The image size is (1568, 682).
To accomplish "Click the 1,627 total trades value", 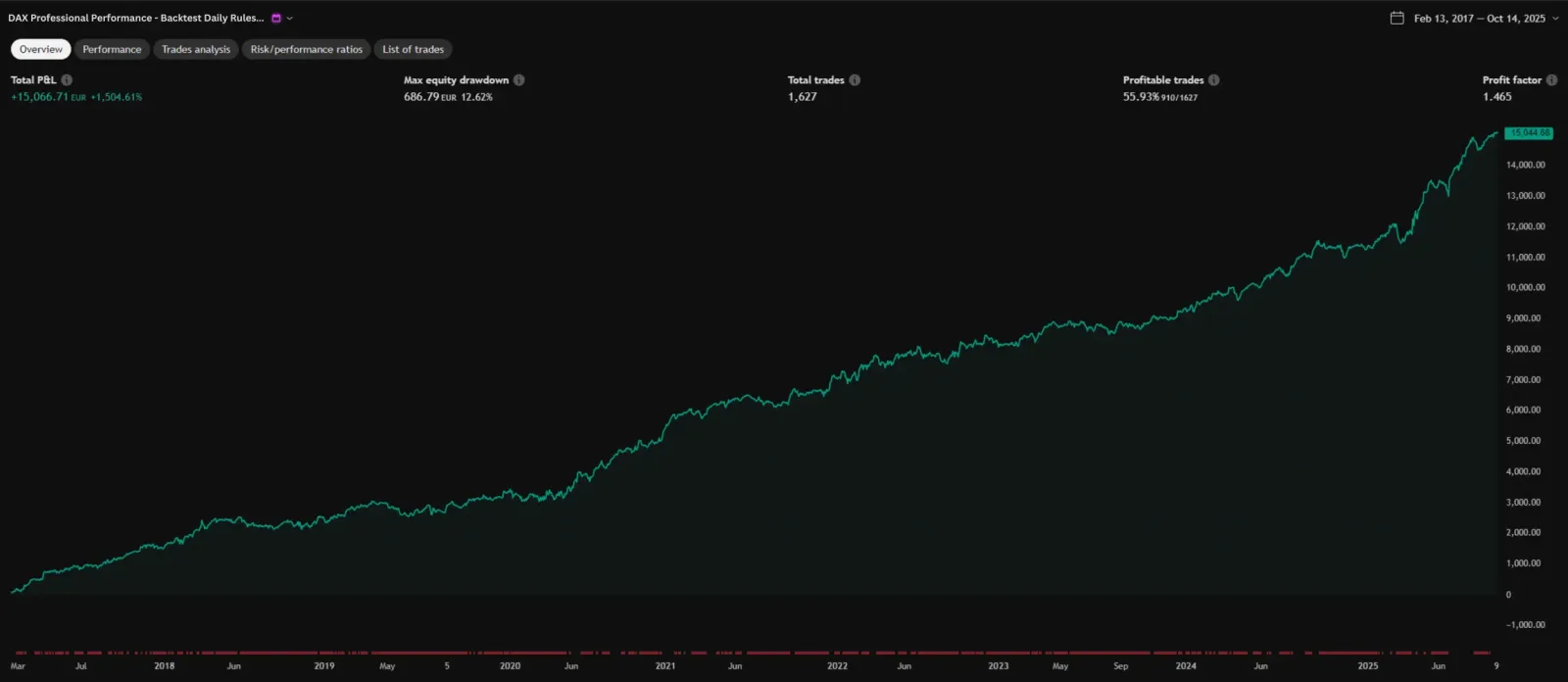I will pyautogui.click(x=802, y=97).
